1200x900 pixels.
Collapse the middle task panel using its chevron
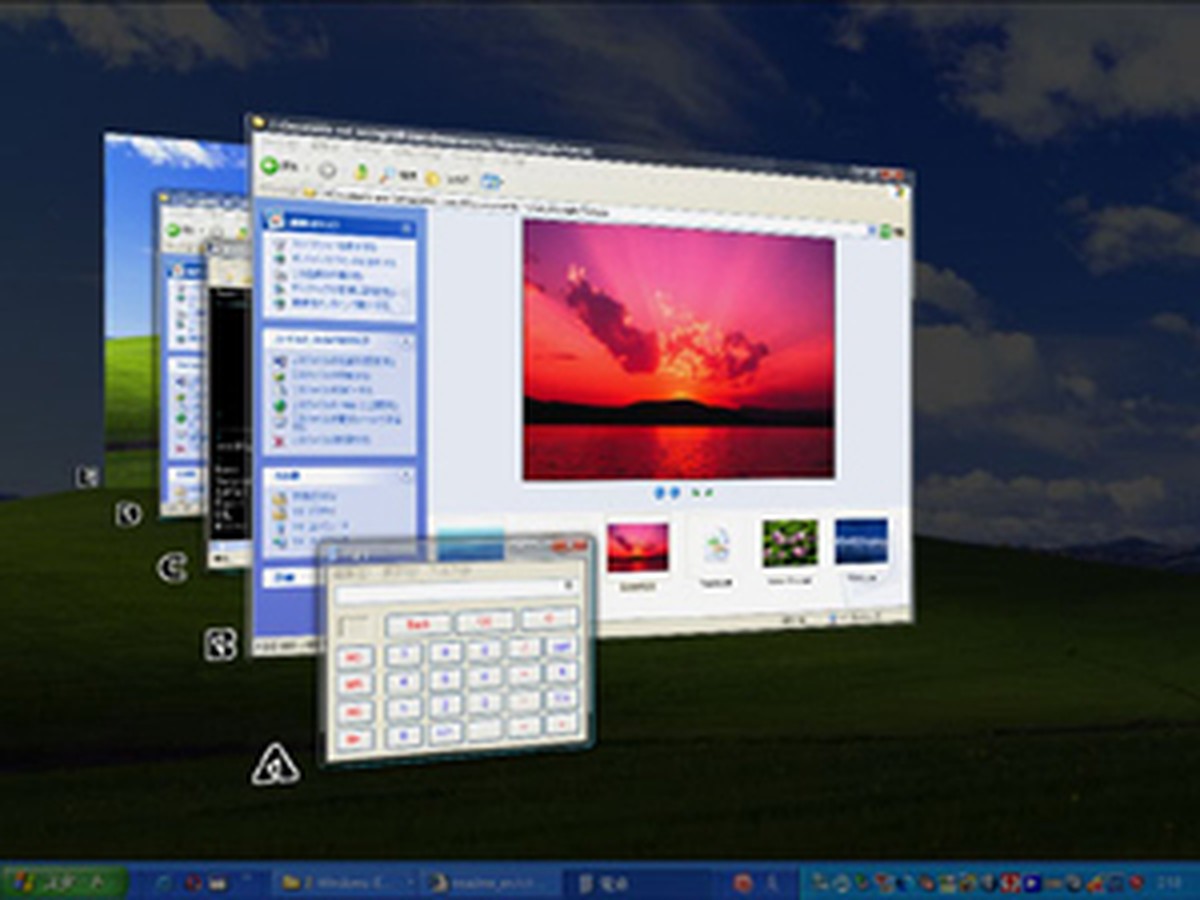point(407,340)
